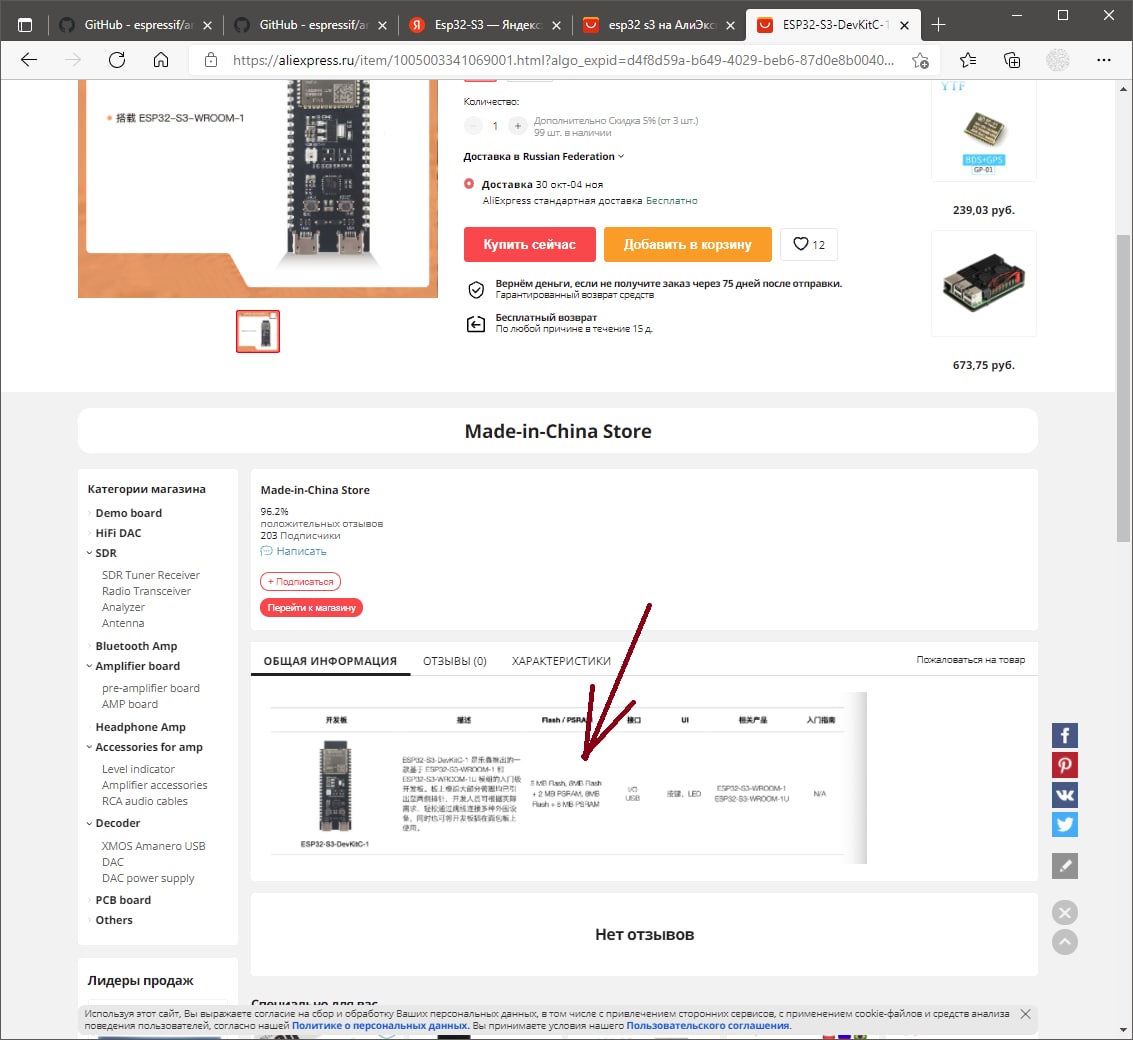Click the Подписаться button
The image size is (1133, 1040).
[300, 581]
